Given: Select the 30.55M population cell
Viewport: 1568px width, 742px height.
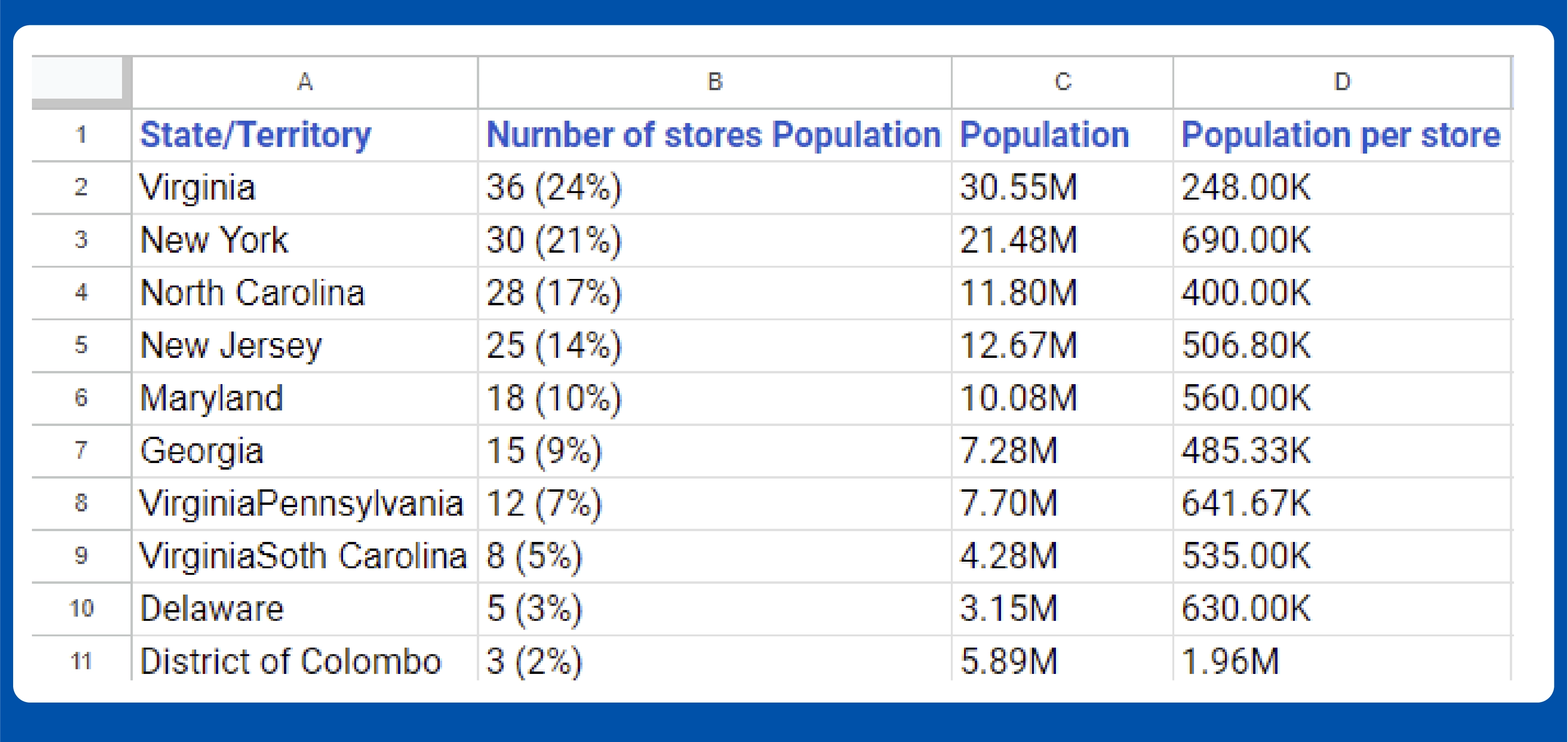Looking at the screenshot, I should coord(1062,188).
